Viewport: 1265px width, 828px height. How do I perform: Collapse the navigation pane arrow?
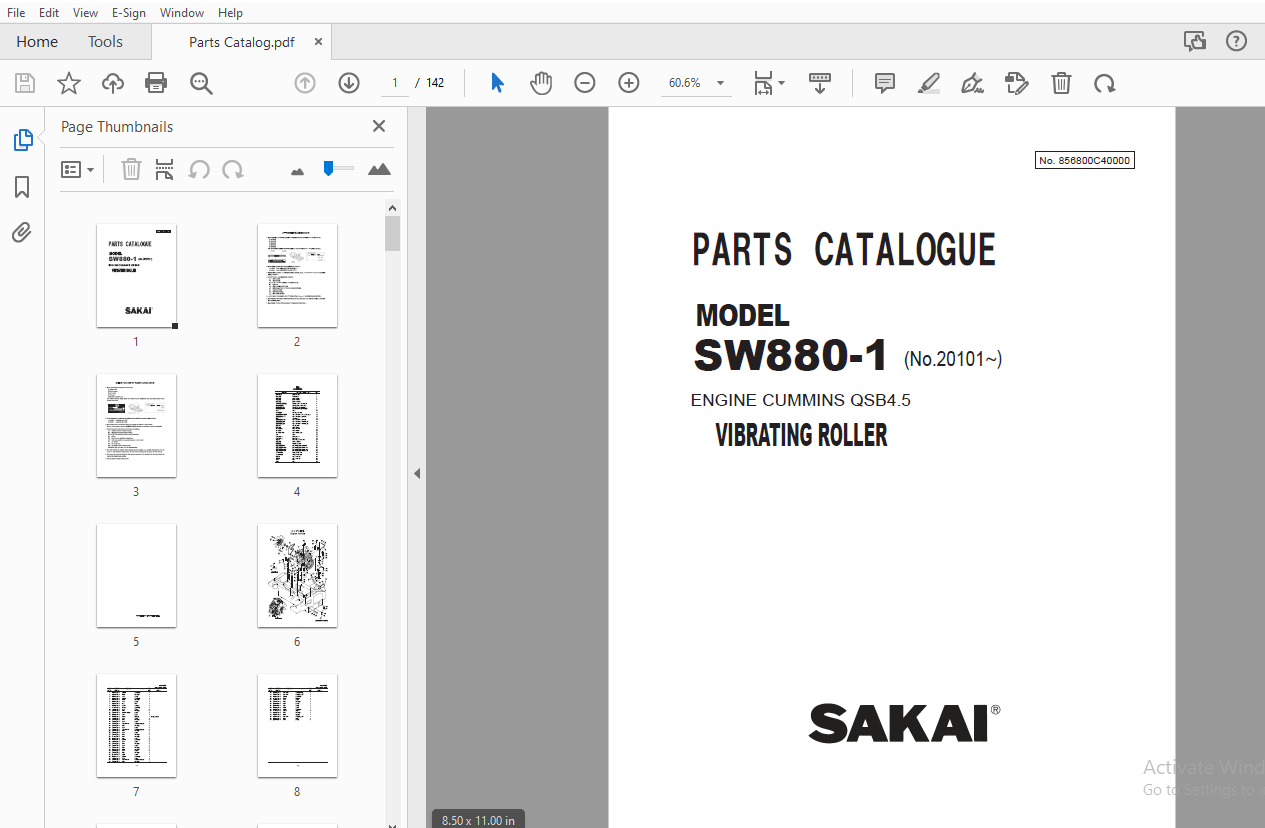[x=417, y=473]
